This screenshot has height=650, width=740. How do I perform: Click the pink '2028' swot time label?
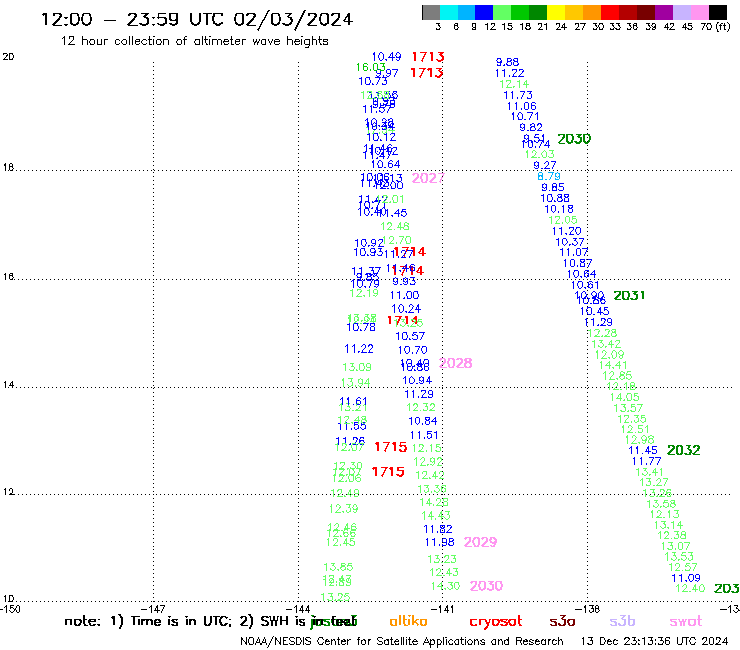click(x=455, y=363)
